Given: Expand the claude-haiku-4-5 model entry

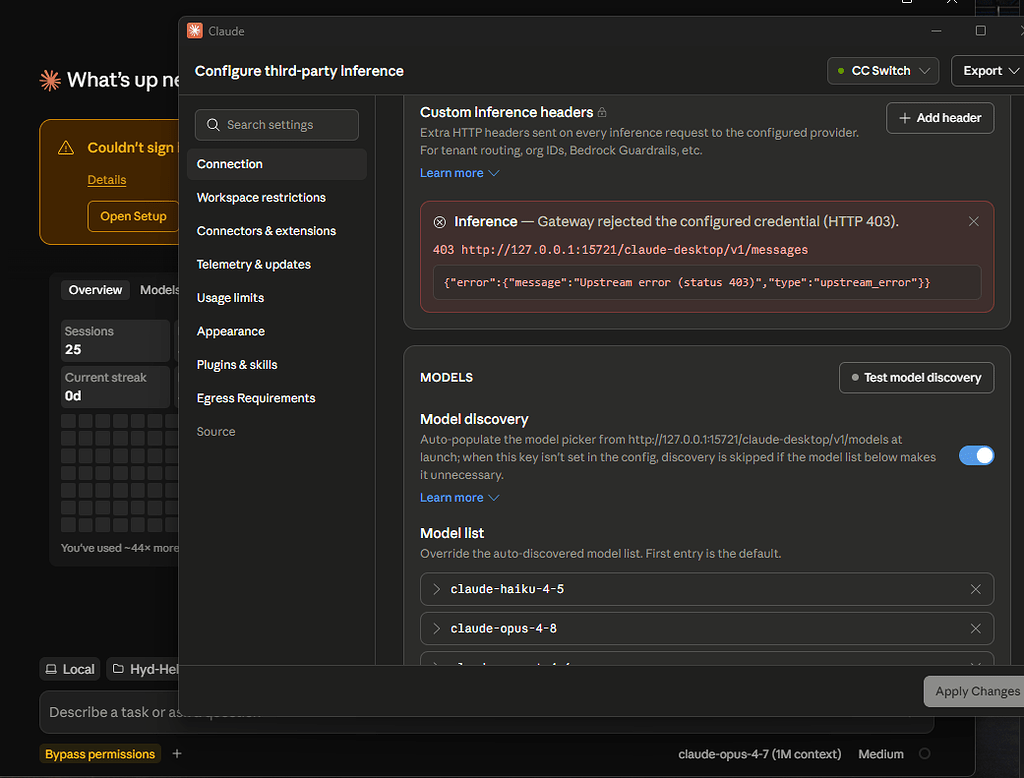Looking at the screenshot, I should pos(436,589).
